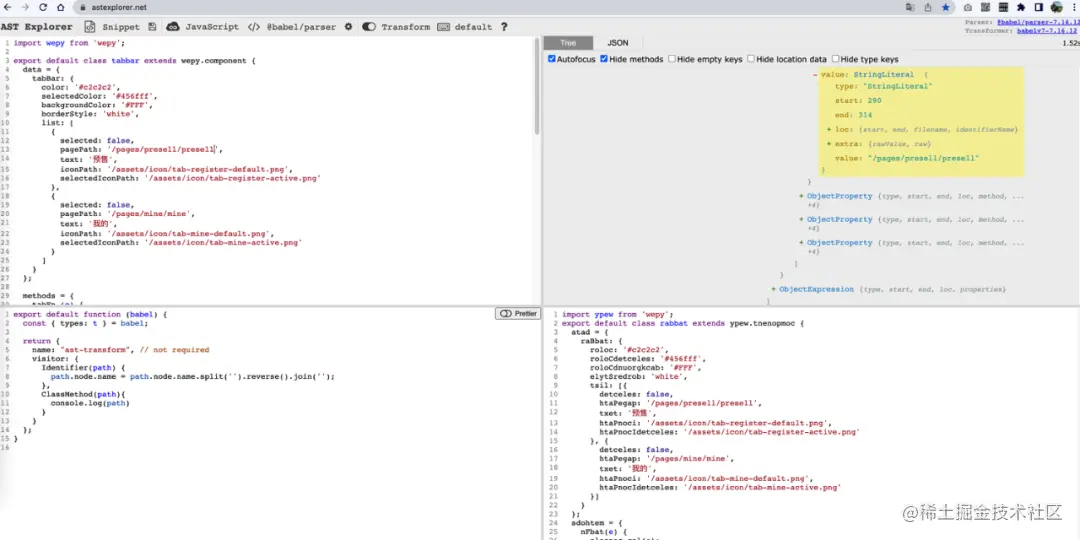The width and height of the screenshot is (1080, 540).
Task: Click "elytSredrob: 'white'" output line
Action: pos(638,376)
